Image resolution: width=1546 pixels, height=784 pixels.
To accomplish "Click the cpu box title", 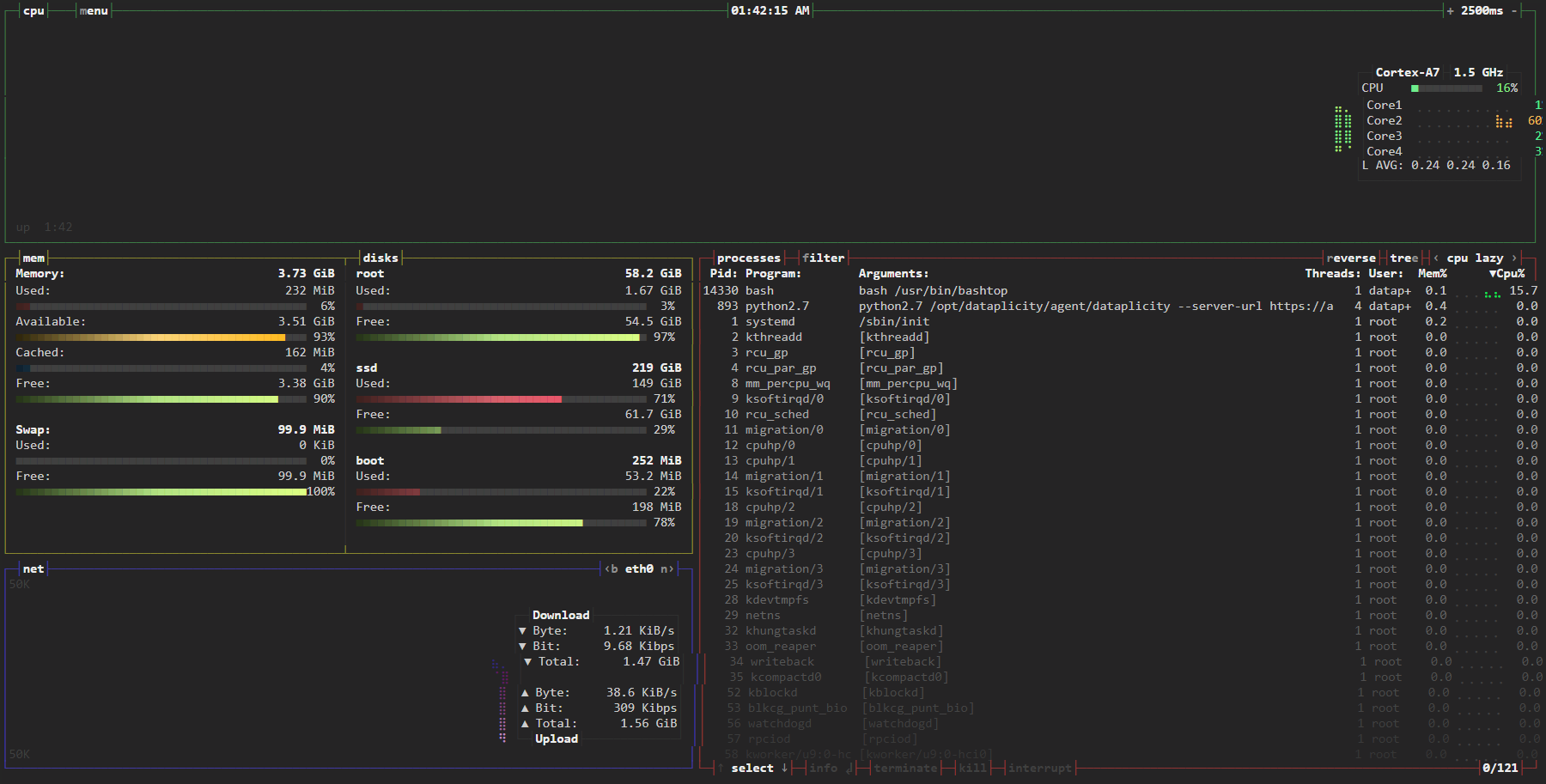I will click(33, 11).
